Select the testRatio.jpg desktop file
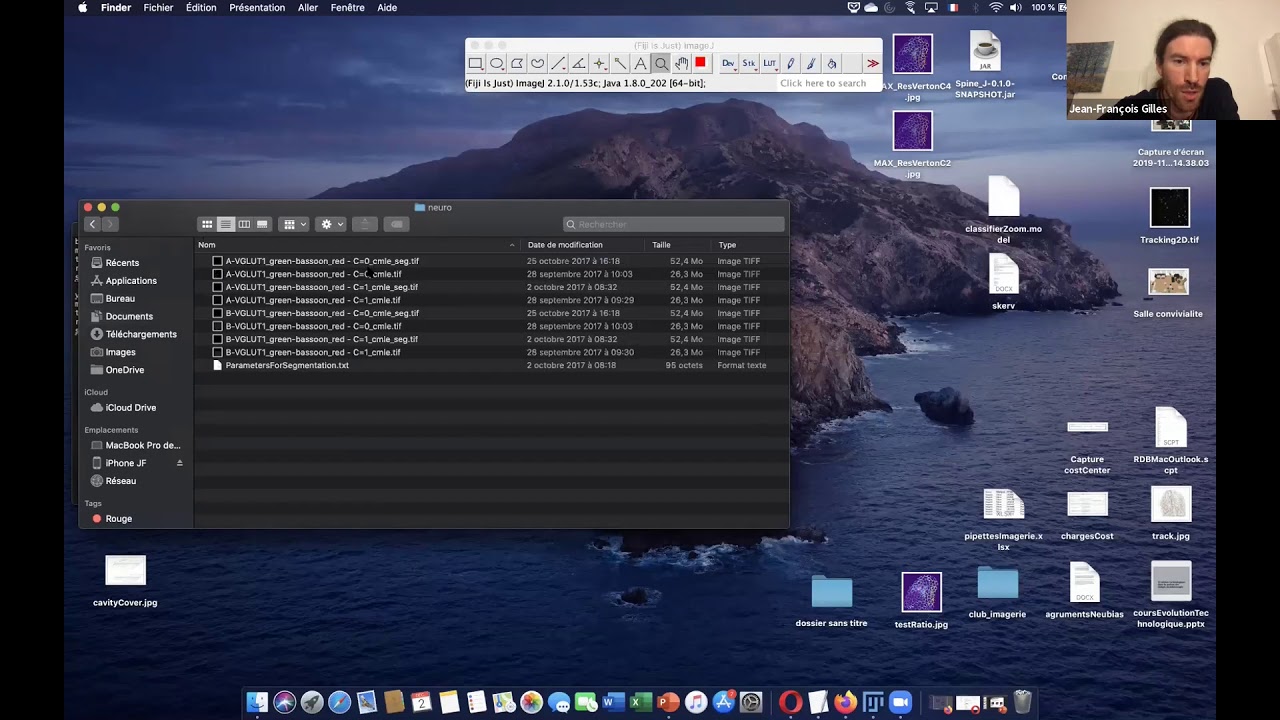1280x720 pixels. 921,592
